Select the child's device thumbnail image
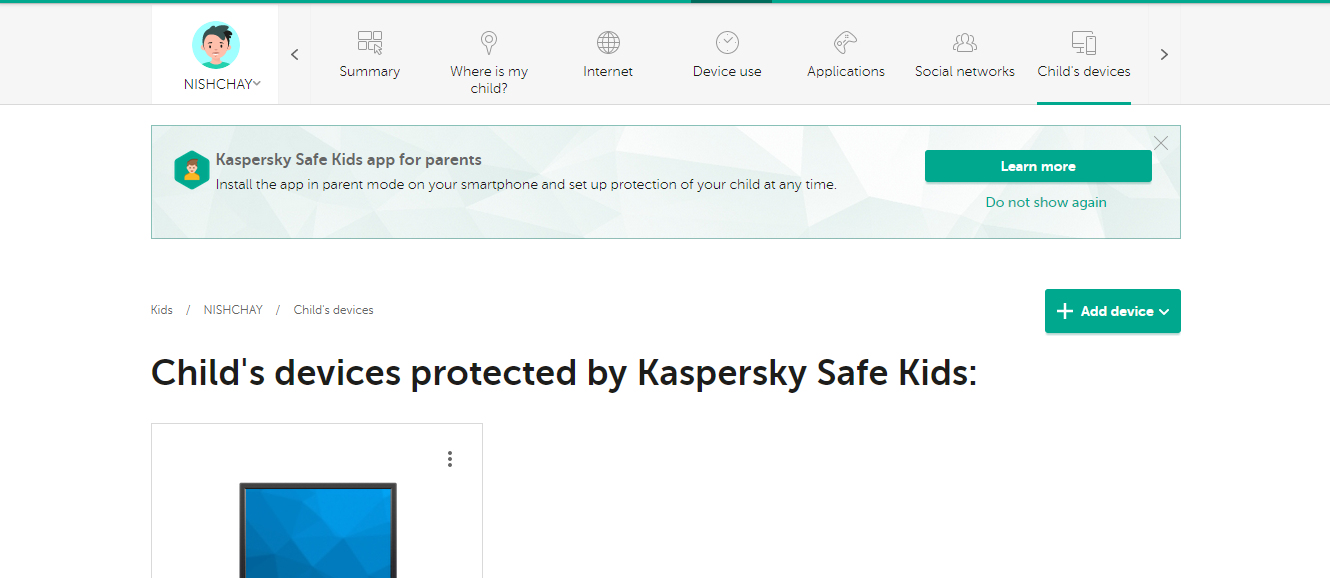This screenshot has height=578, width=1330. coord(318,530)
